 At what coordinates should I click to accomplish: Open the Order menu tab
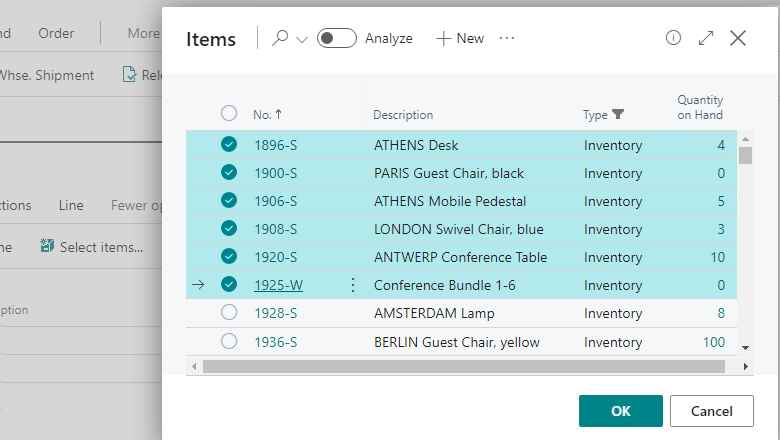[x=56, y=33]
